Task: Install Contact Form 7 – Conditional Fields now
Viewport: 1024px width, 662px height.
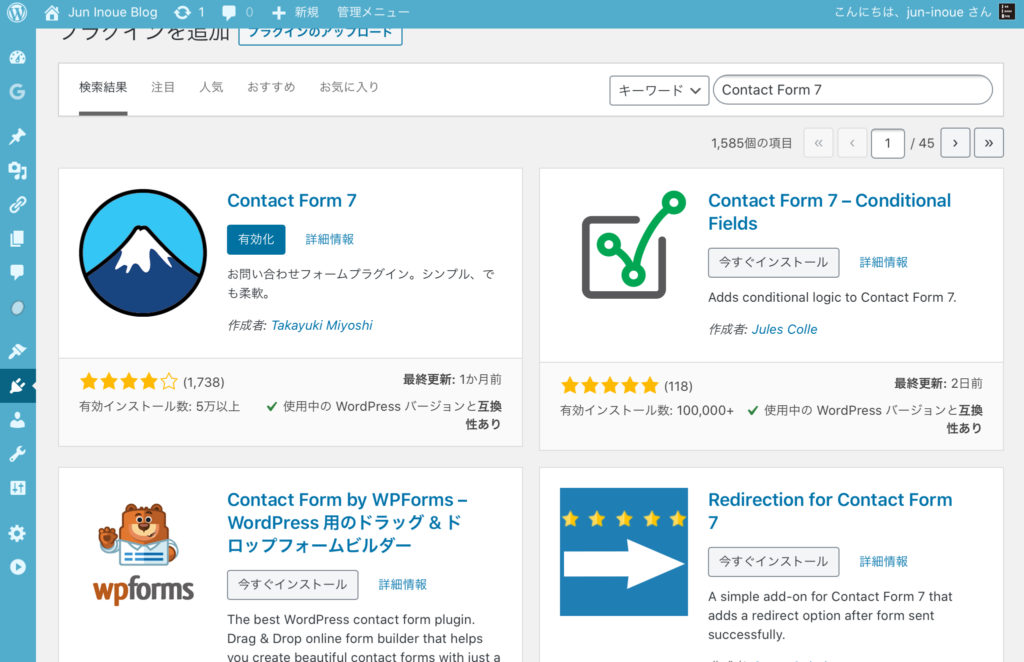Action: click(x=773, y=262)
